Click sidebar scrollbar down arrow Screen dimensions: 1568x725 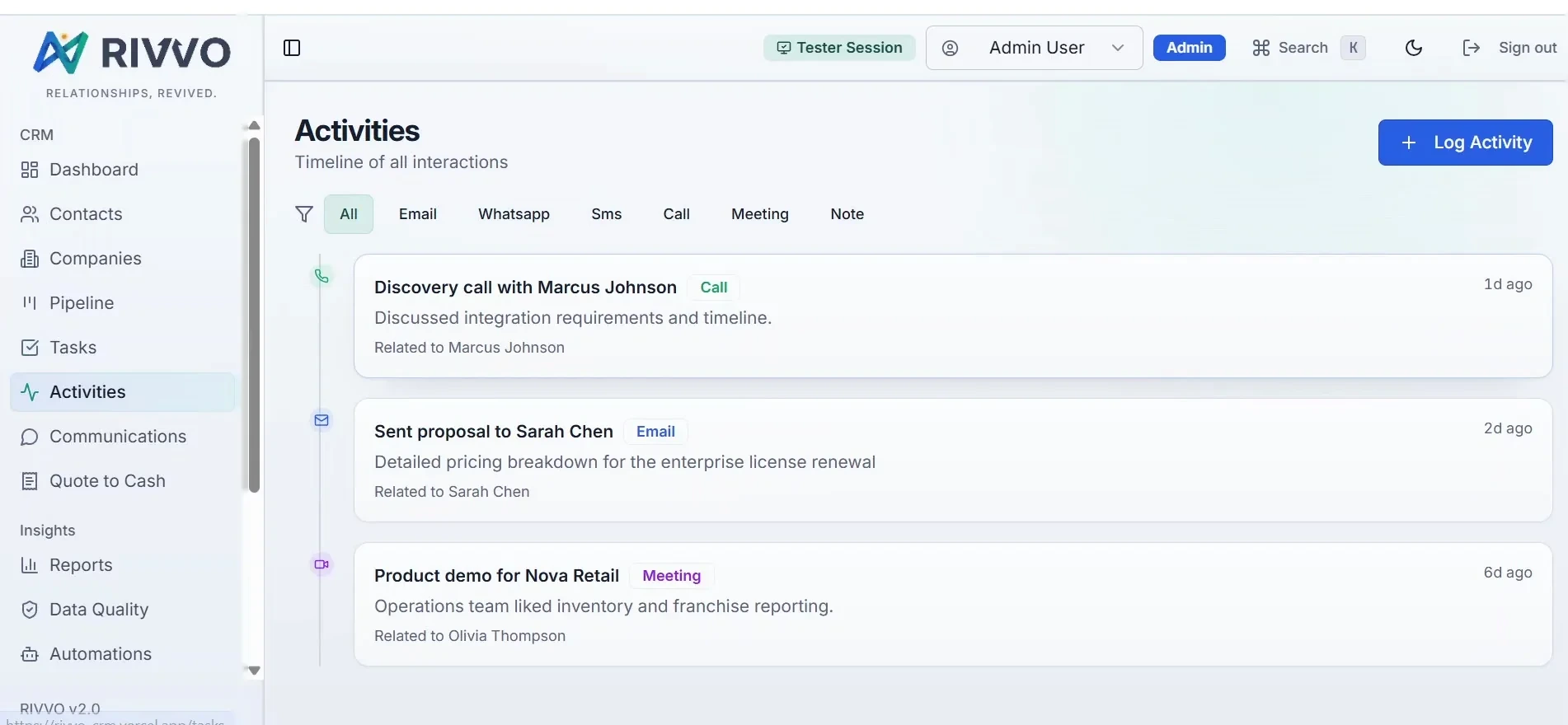coord(254,671)
